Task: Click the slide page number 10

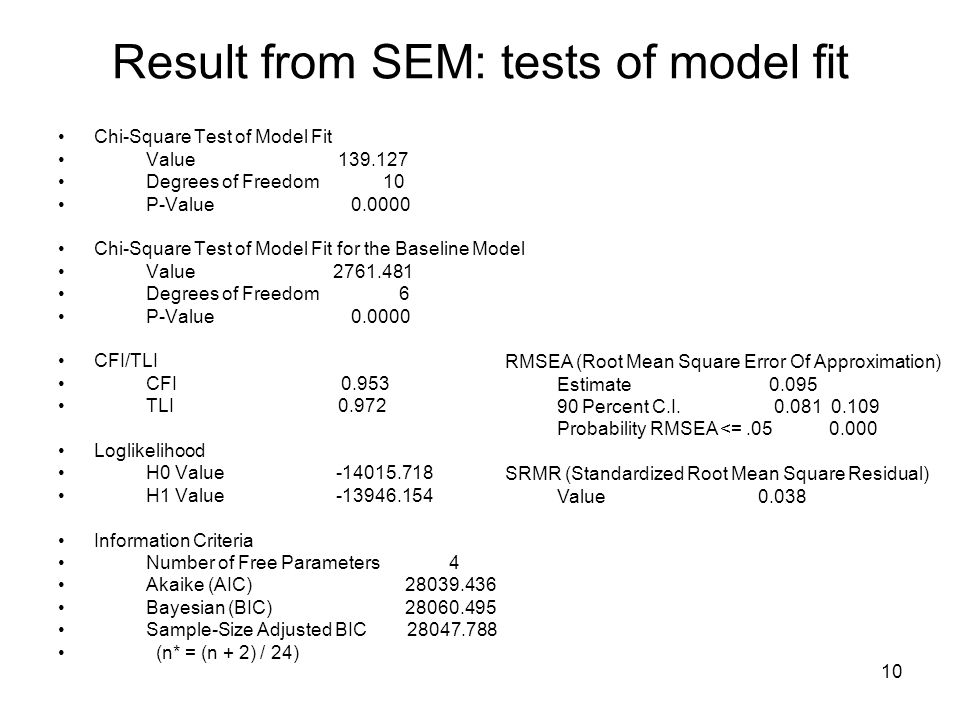Action: 891,672
